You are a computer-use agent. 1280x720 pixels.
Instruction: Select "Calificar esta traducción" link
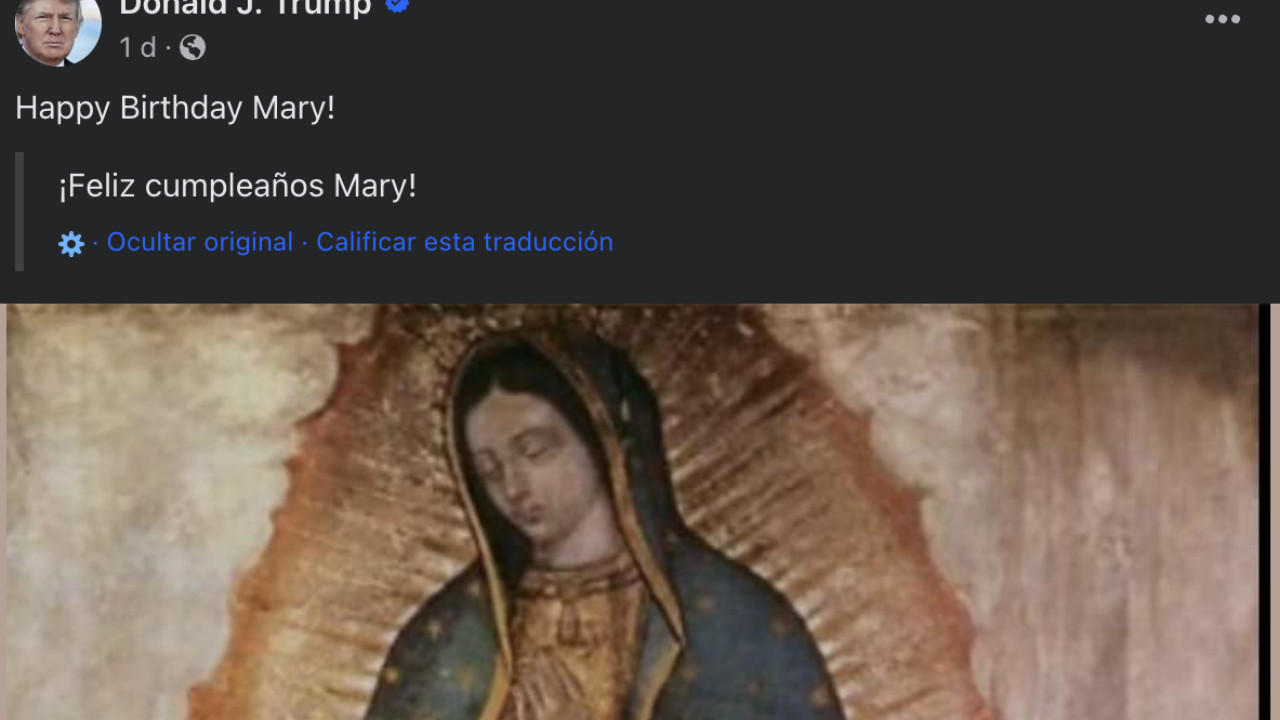pos(465,242)
